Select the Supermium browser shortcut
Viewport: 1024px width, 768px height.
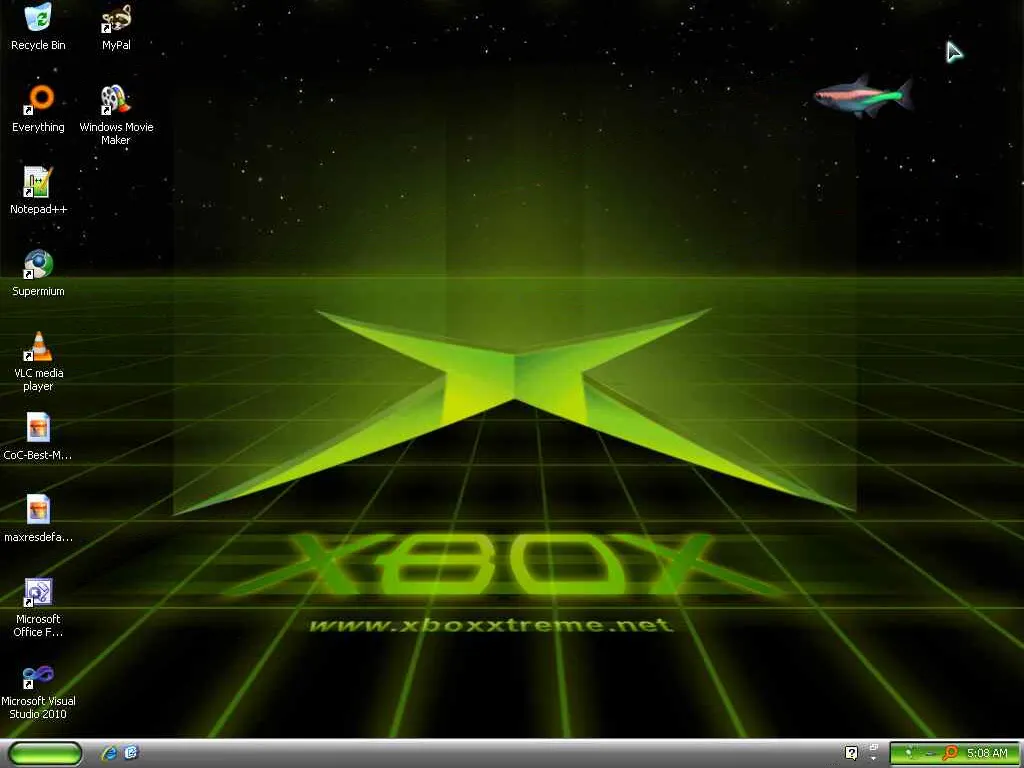pos(38,273)
